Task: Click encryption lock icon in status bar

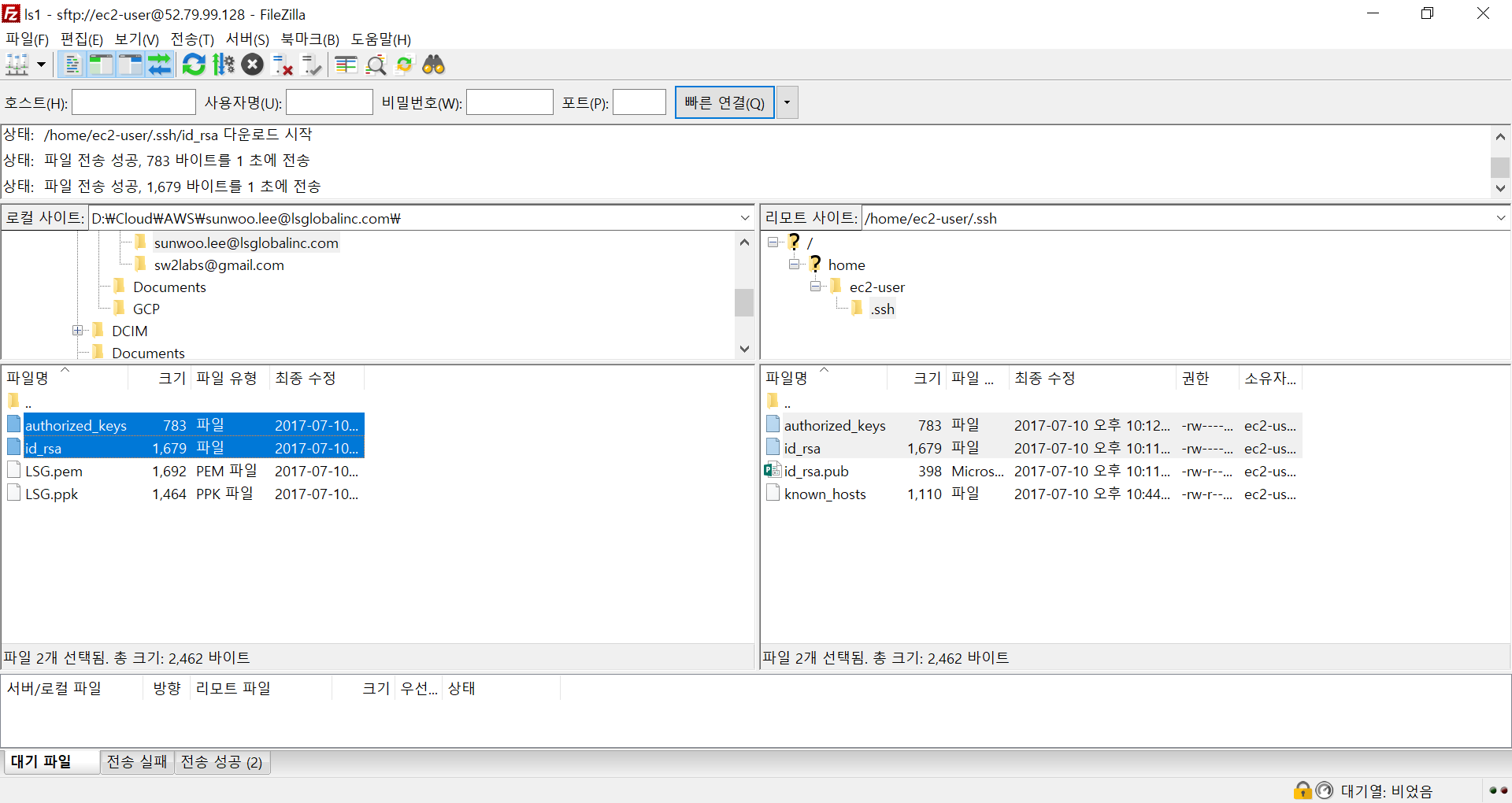Action: 1303,790
